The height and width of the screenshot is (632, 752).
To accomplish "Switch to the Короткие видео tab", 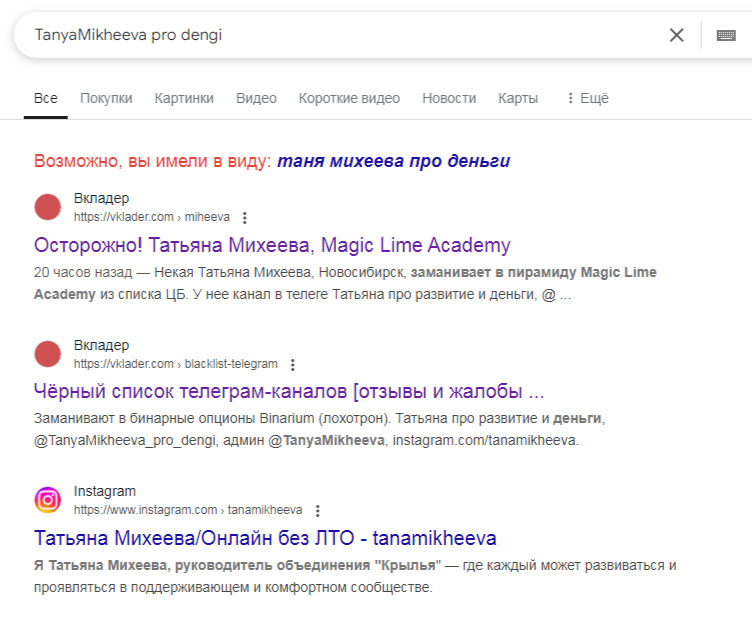I will [349, 98].
